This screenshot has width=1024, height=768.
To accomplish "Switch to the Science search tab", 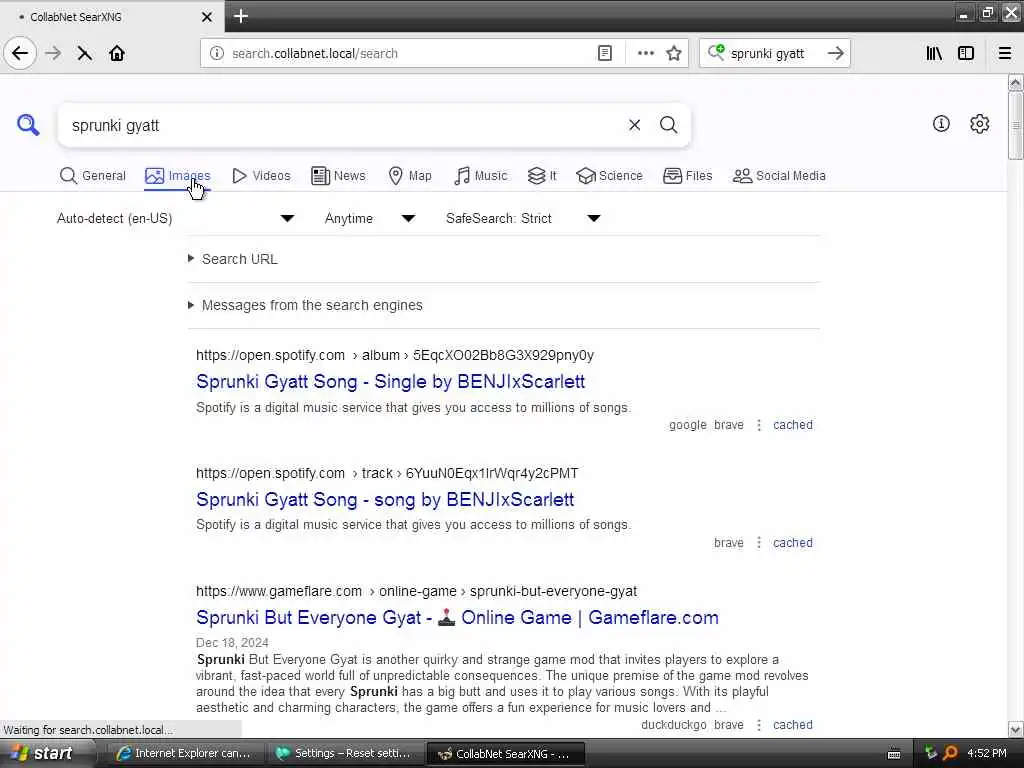I will point(609,176).
